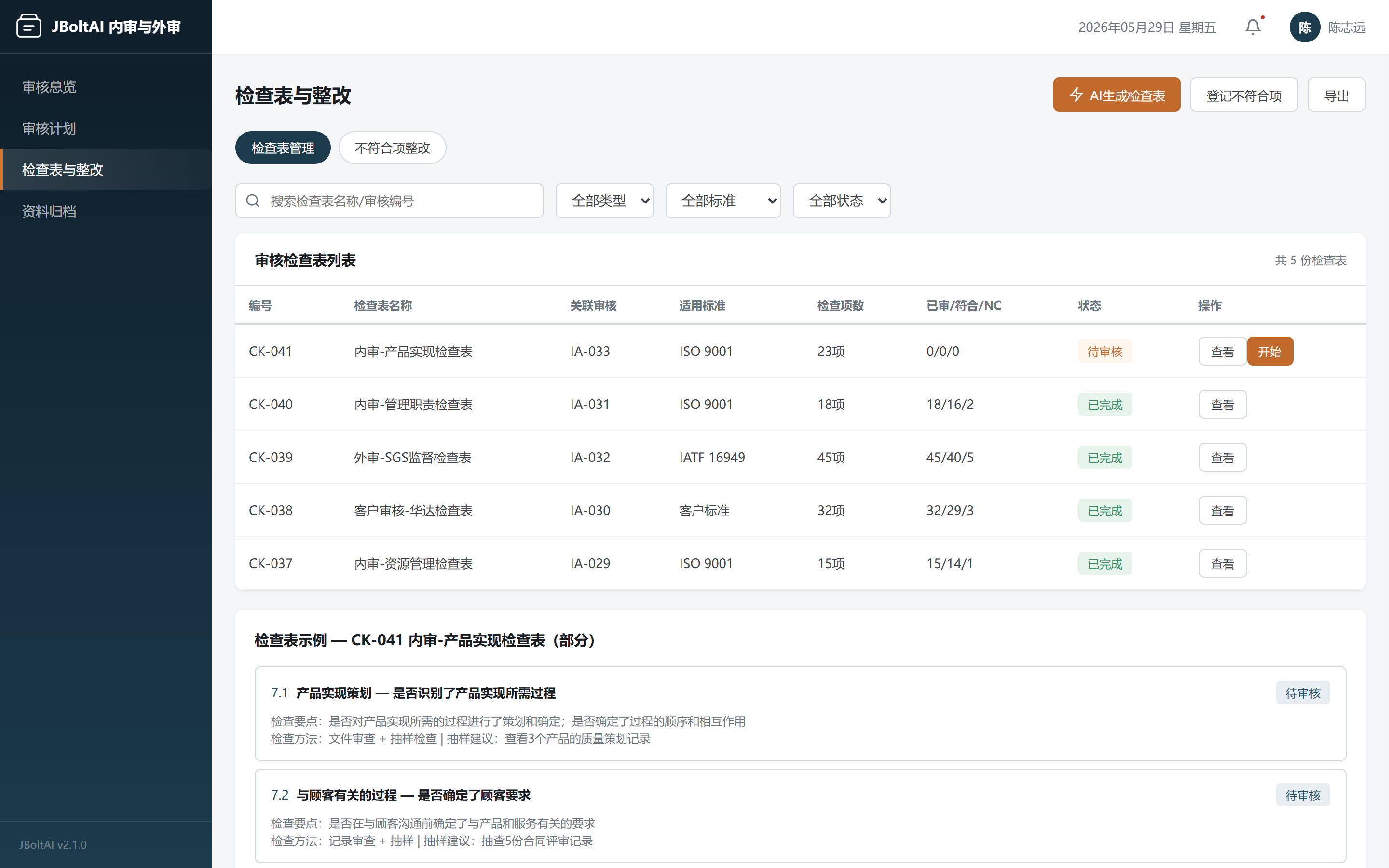Click 内审-产品实现检查表 name cell

pos(413,352)
